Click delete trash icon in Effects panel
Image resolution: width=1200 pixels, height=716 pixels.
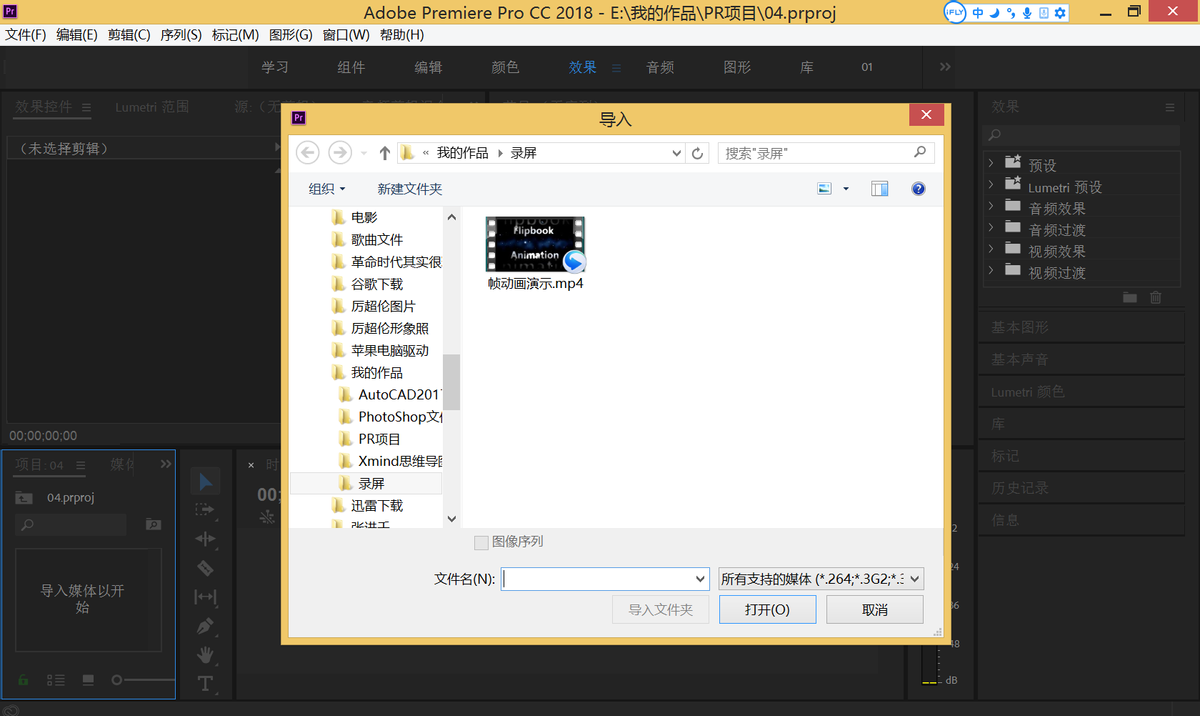tap(1156, 297)
